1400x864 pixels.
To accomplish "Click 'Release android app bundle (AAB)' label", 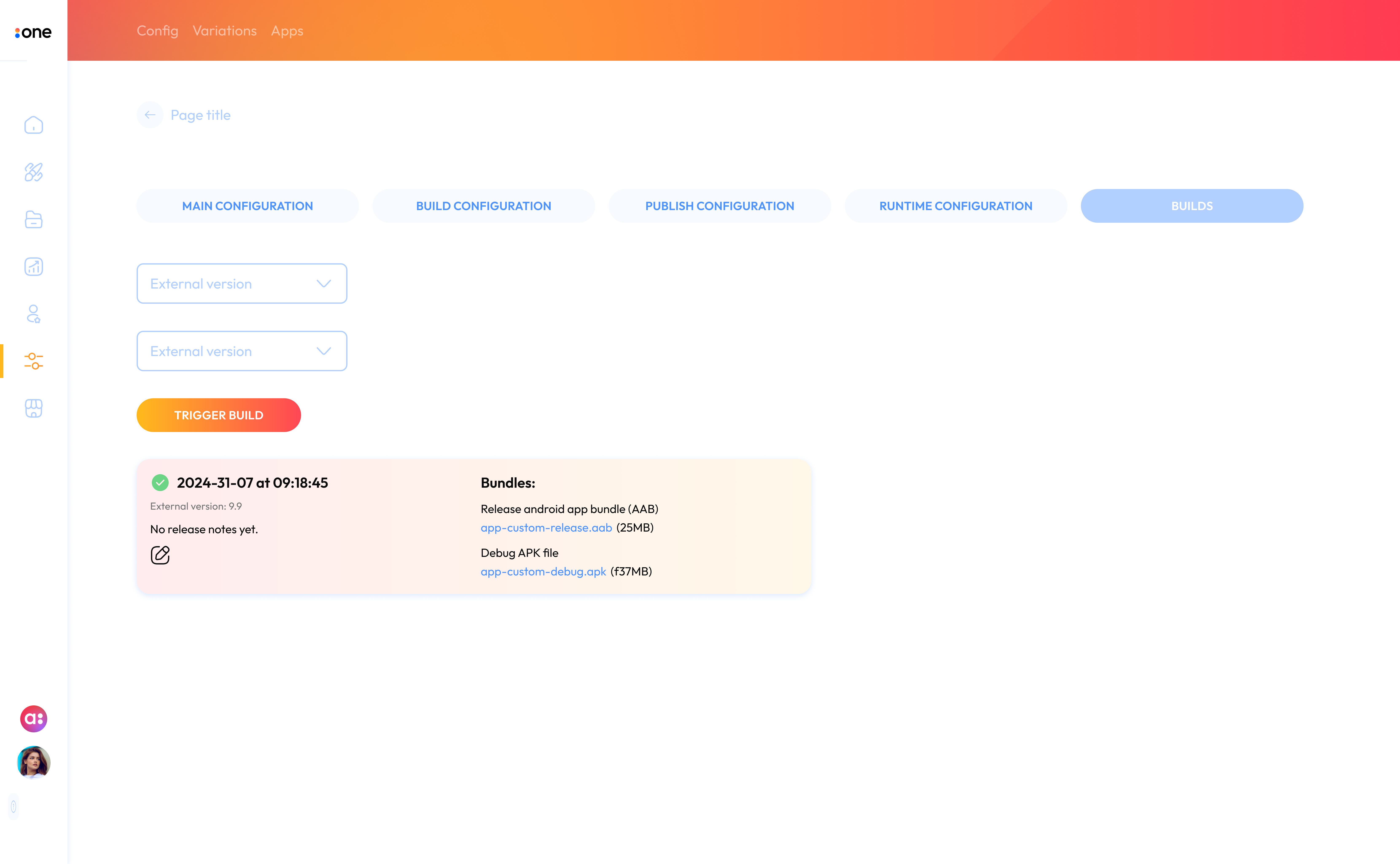I will tap(569, 509).
